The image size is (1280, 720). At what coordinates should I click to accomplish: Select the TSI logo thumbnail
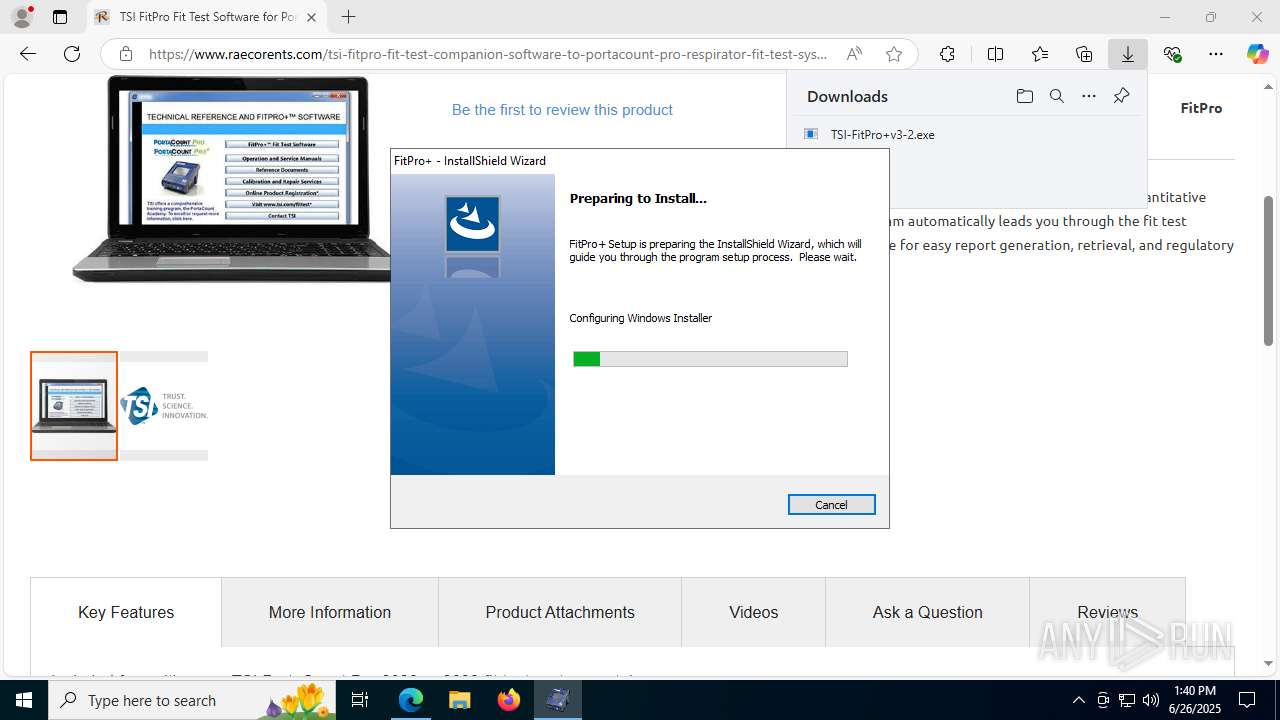click(164, 406)
